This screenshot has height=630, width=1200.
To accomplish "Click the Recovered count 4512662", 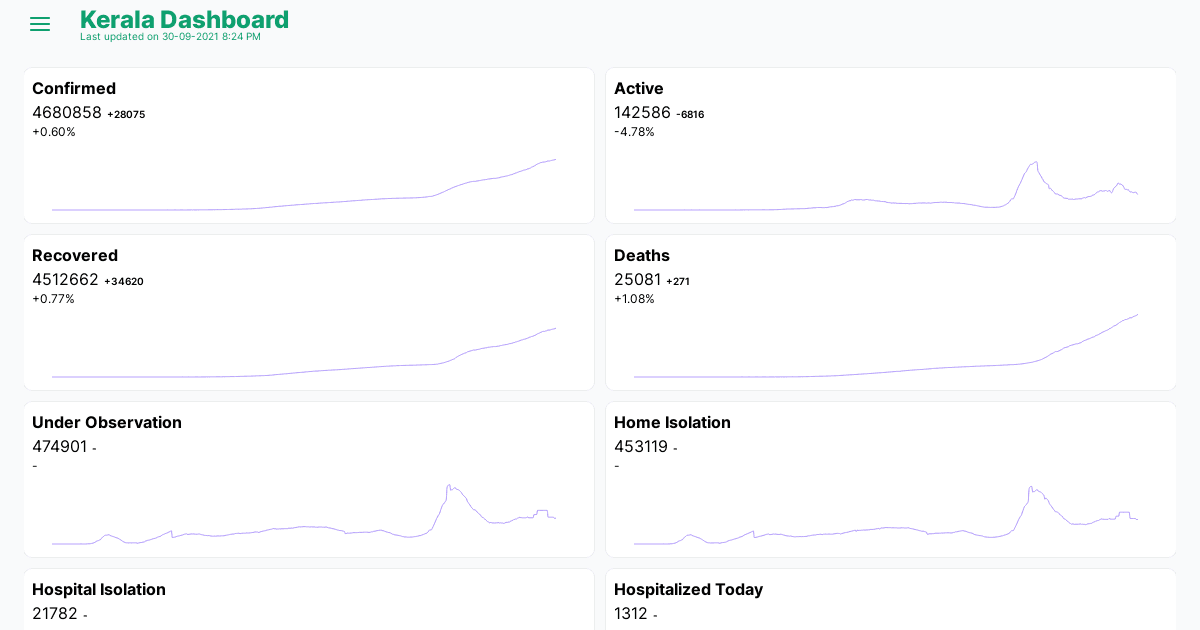I will pos(65,280).
